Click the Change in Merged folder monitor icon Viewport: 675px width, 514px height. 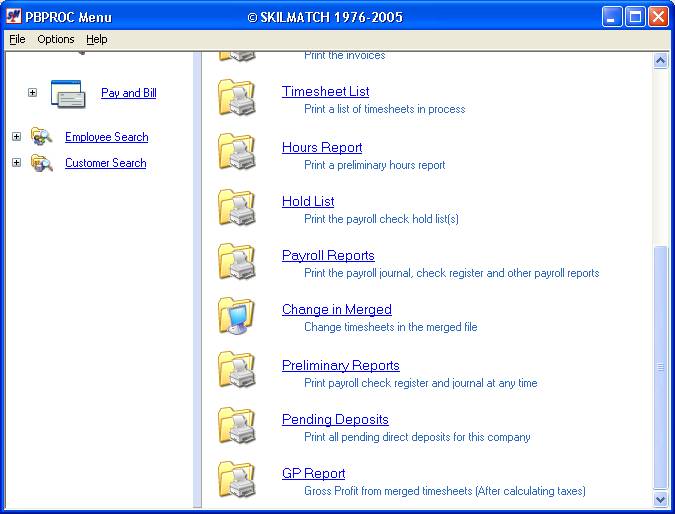236,316
